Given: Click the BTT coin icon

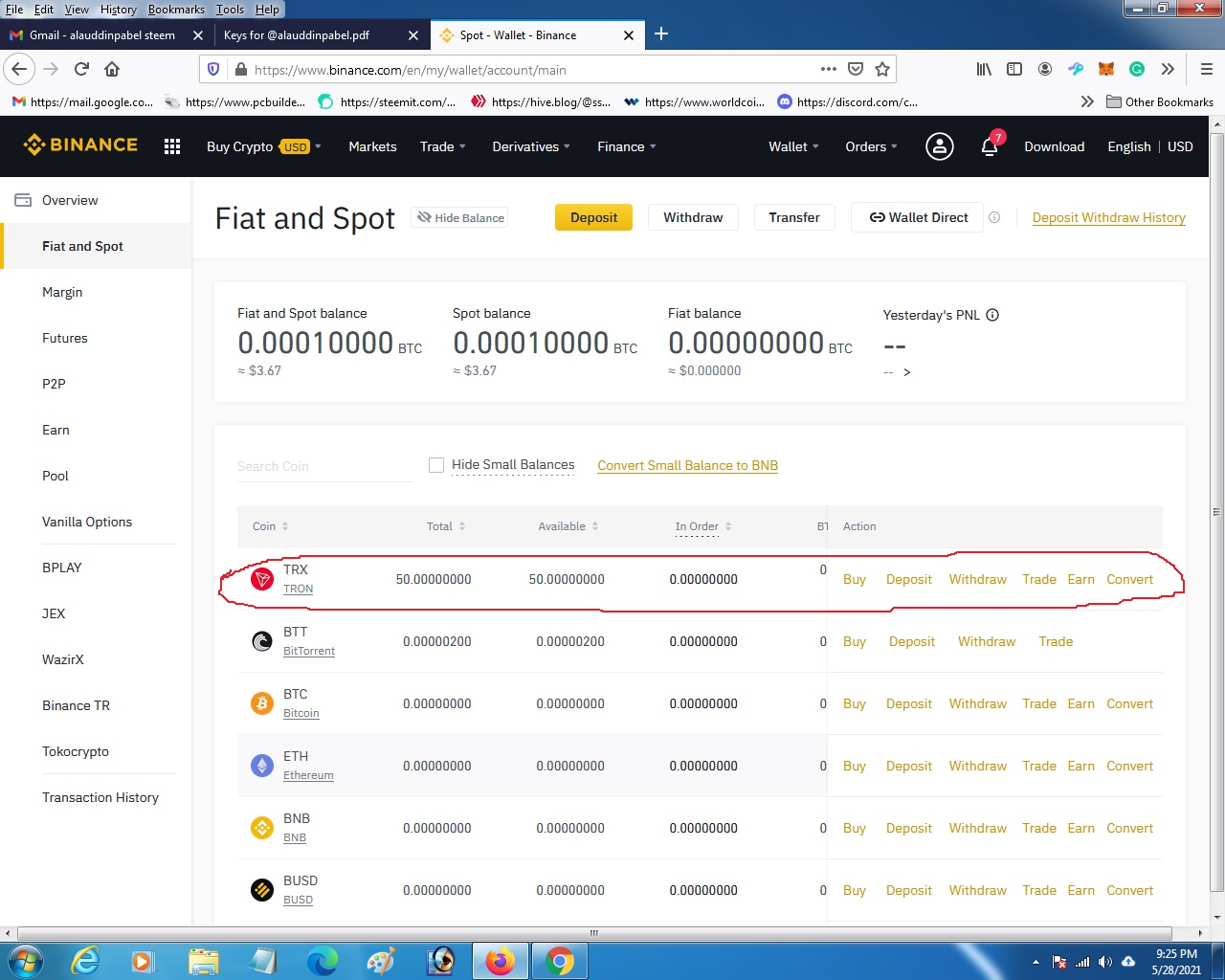Looking at the screenshot, I should point(262,641).
